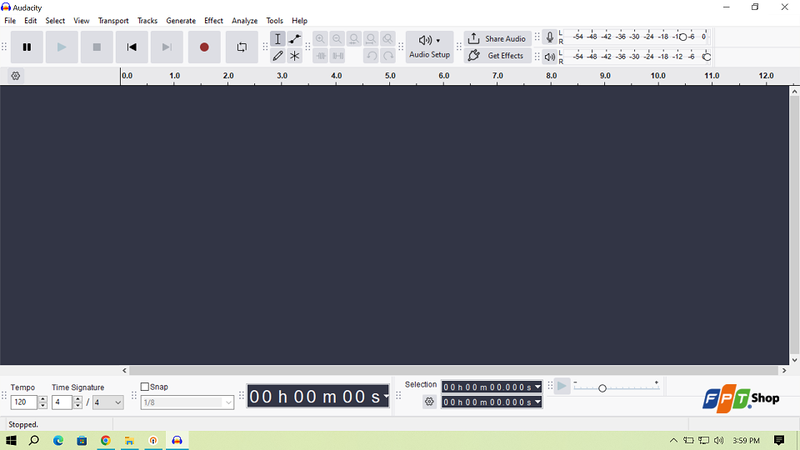Image resolution: width=800 pixels, height=450 pixels.
Task: Adjust the playback level slider knob
Action: pos(707,57)
